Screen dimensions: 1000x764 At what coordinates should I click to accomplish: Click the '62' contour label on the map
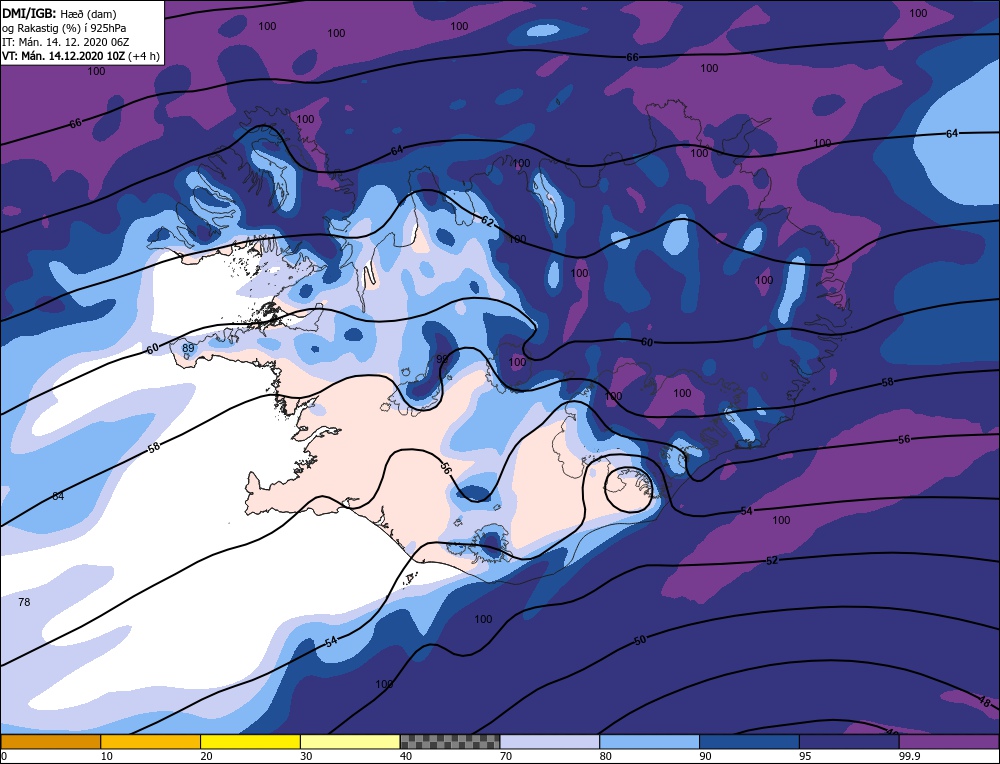(487, 221)
